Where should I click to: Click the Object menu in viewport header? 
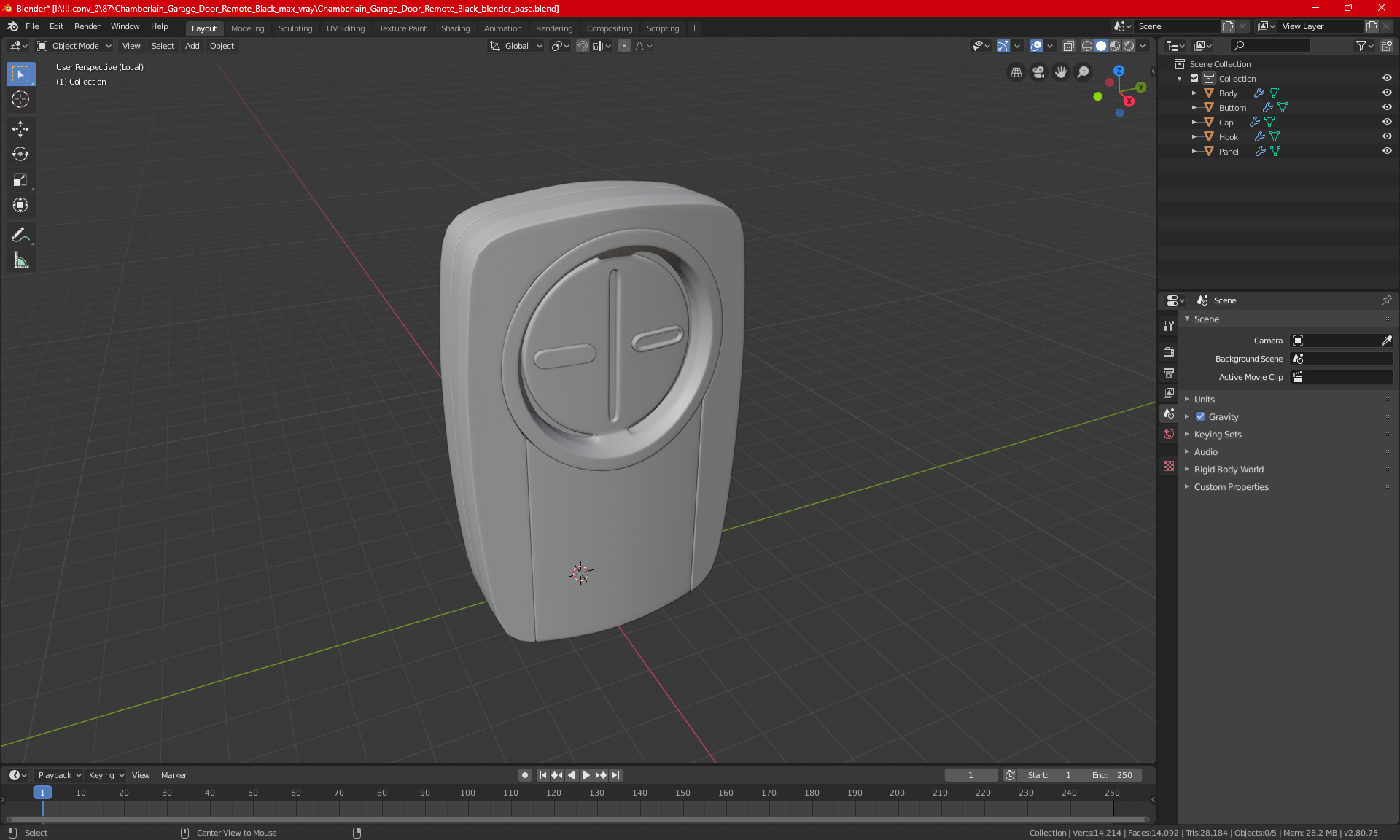(x=222, y=46)
